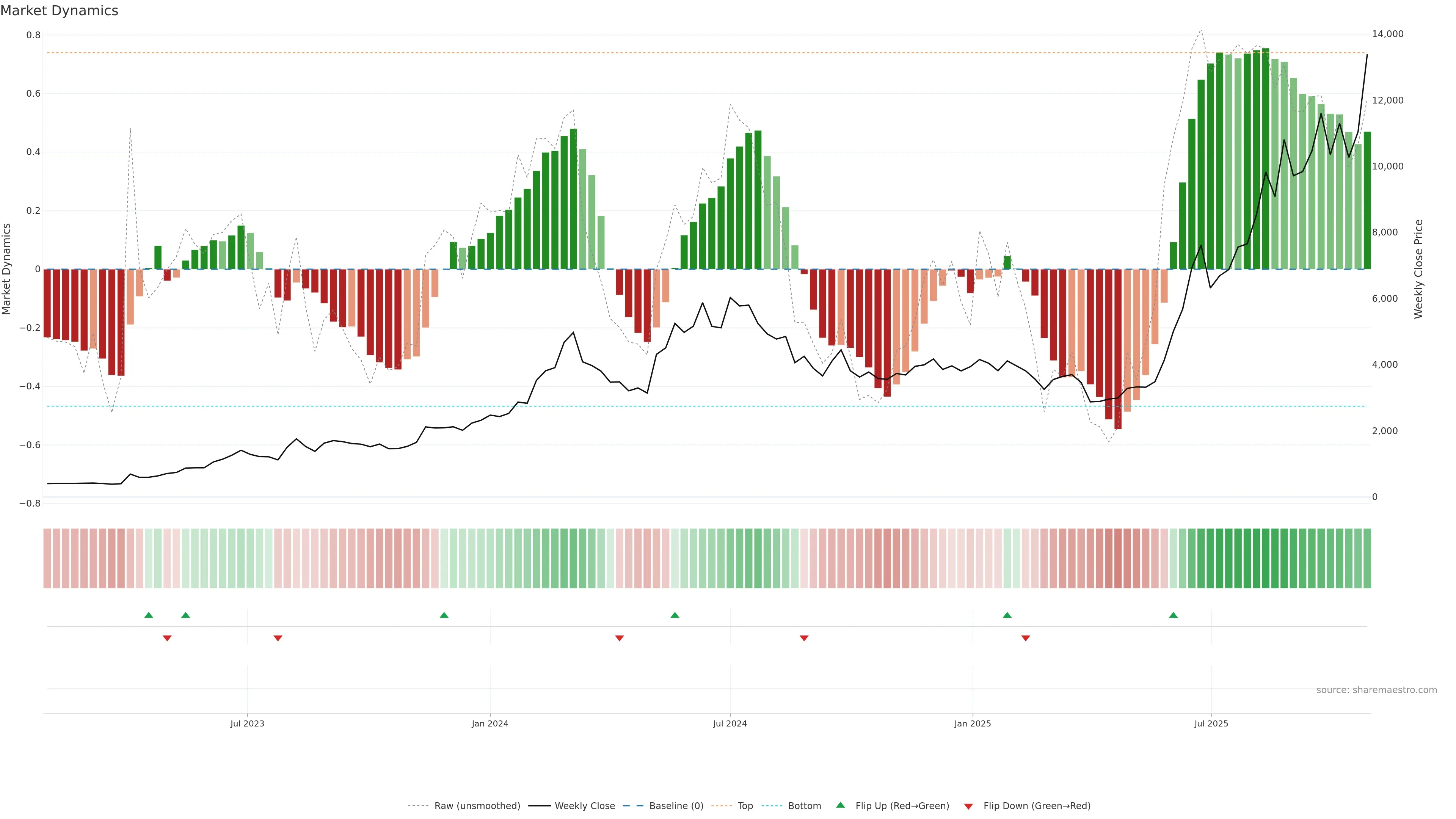The image size is (1456, 819).
Task: Hide the Baseline (0) legend series
Action: coord(676,806)
